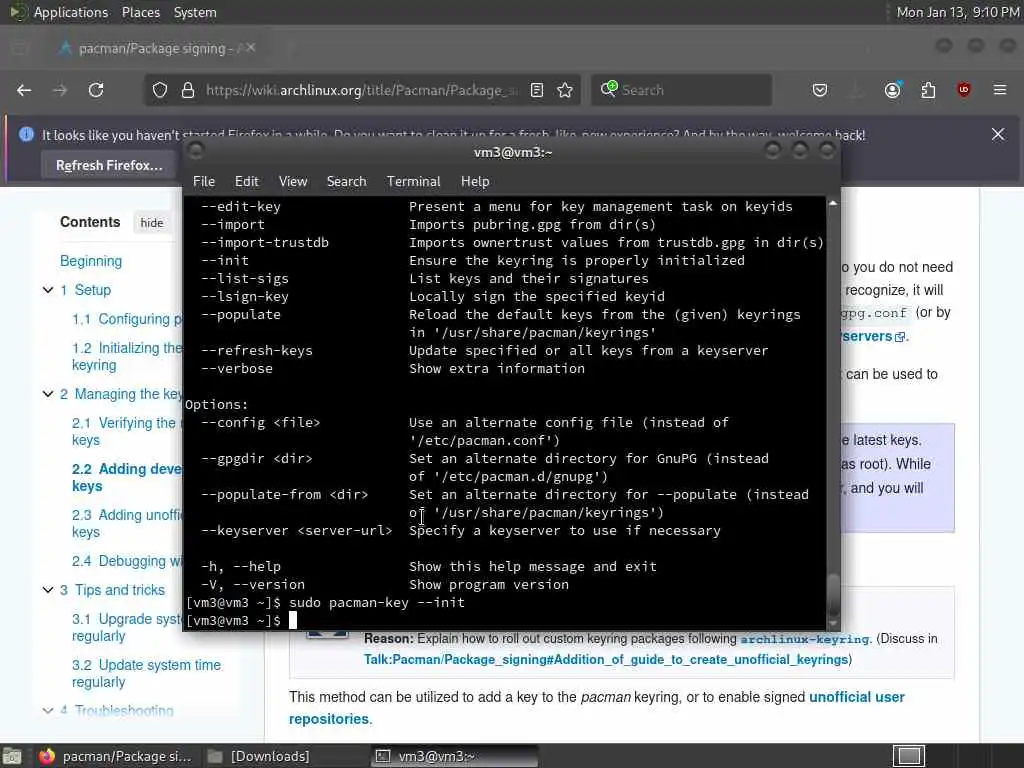
Task: Open 2.3 Adding unofficial keys link
Action: point(127,523)
